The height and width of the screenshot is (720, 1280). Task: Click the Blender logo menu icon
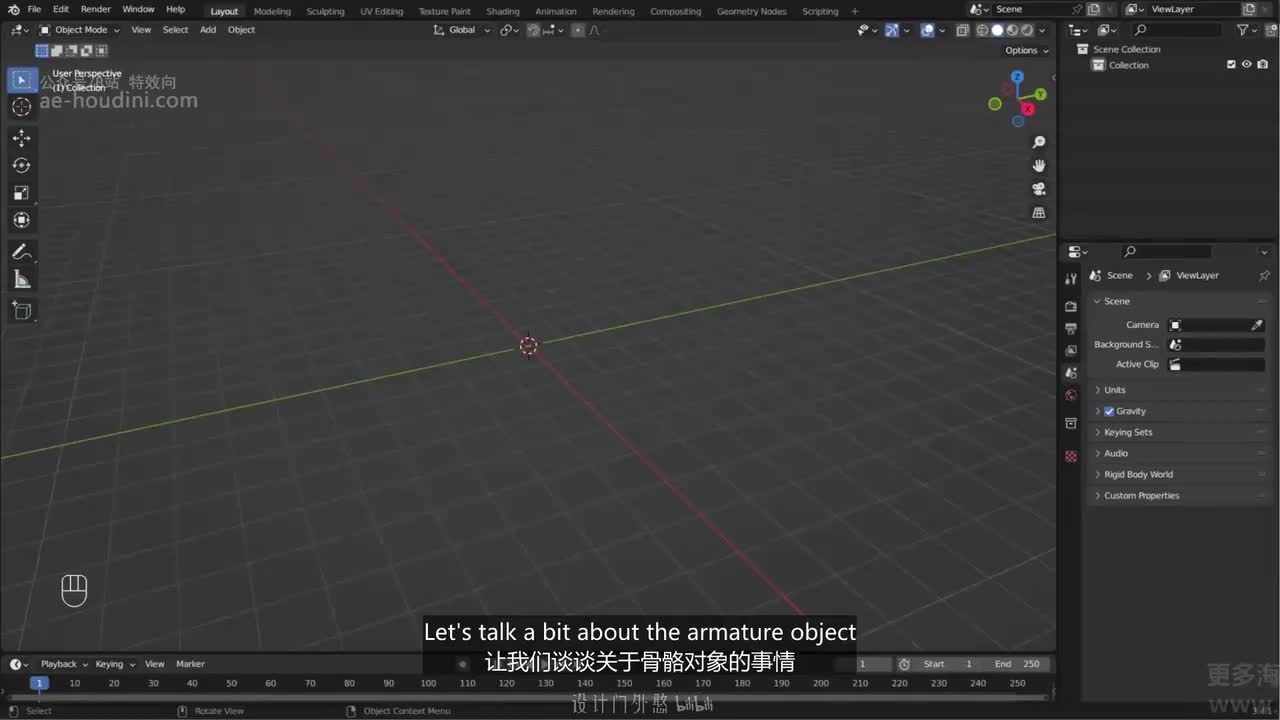point(13,9)
